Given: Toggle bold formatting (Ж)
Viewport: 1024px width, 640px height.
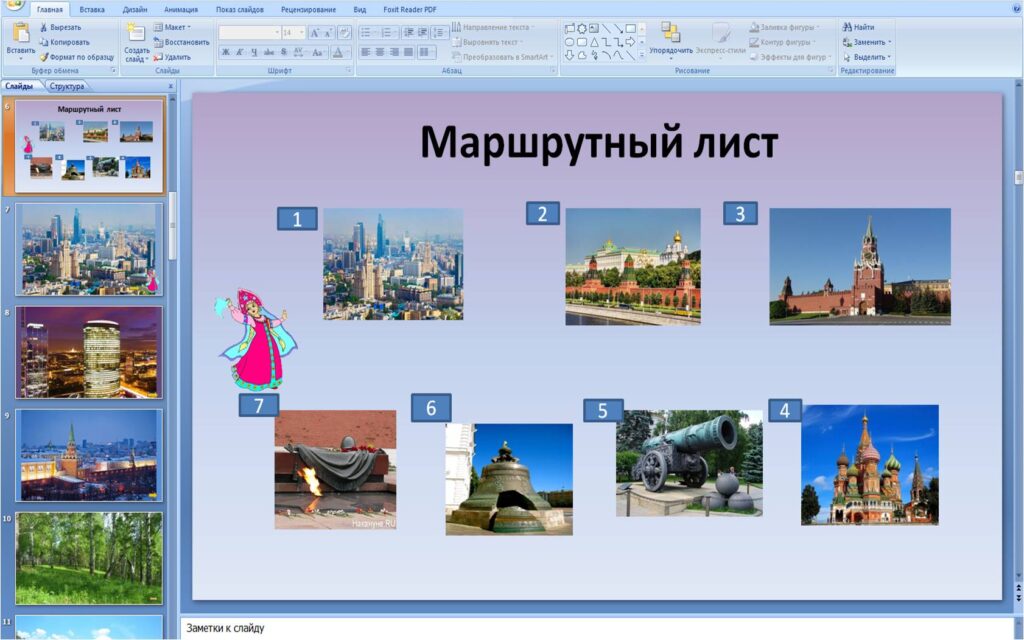Looking at the screenshot, I should tap(226, 52).
